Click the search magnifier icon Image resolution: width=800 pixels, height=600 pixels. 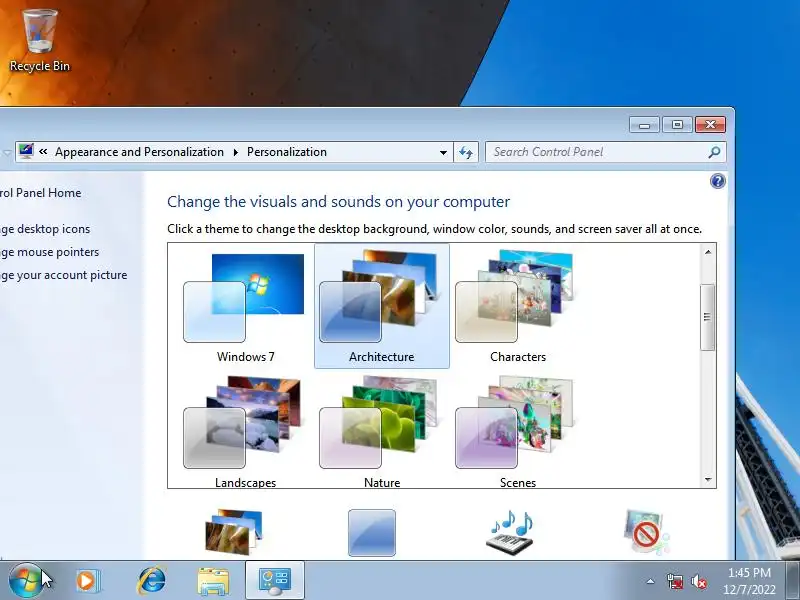[714, 152]
